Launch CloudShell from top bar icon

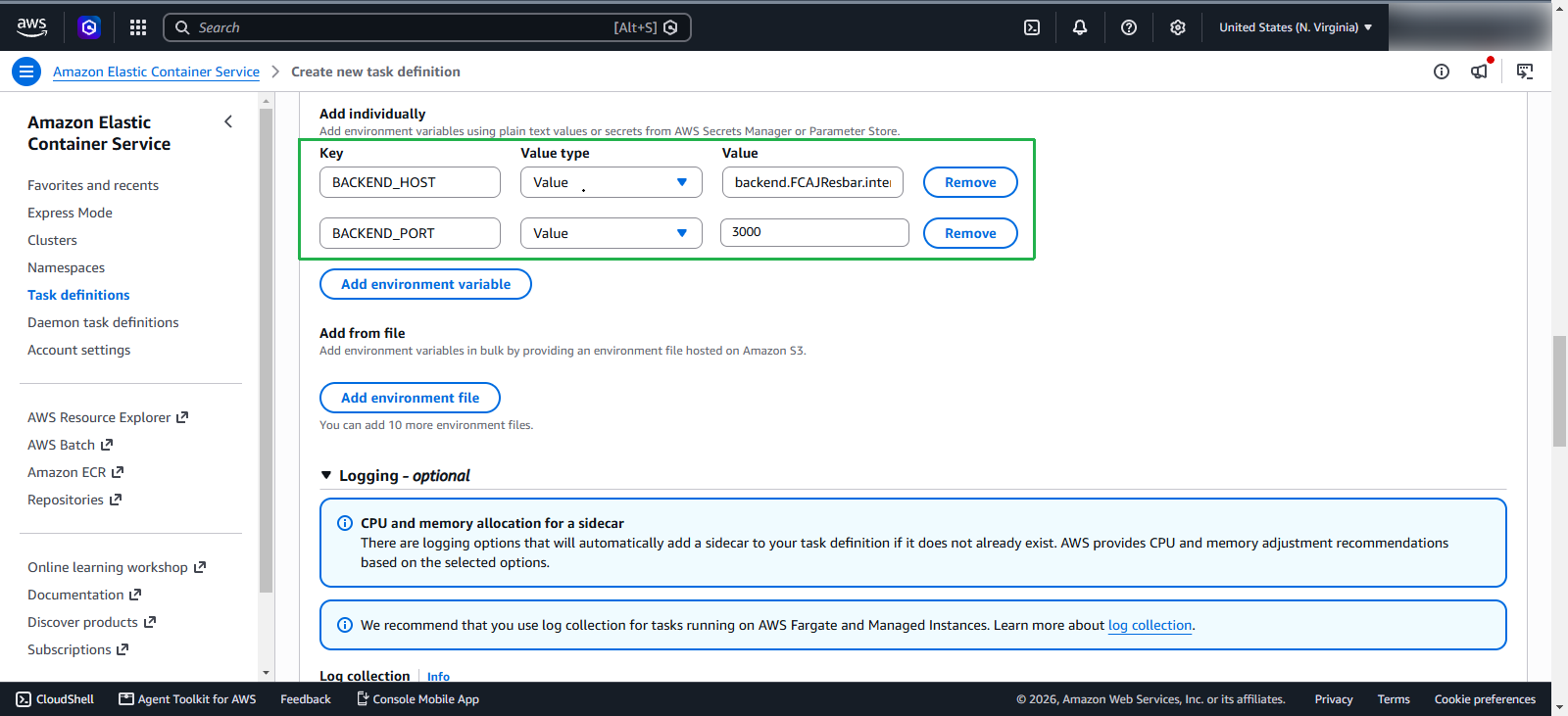[1032, 27]
